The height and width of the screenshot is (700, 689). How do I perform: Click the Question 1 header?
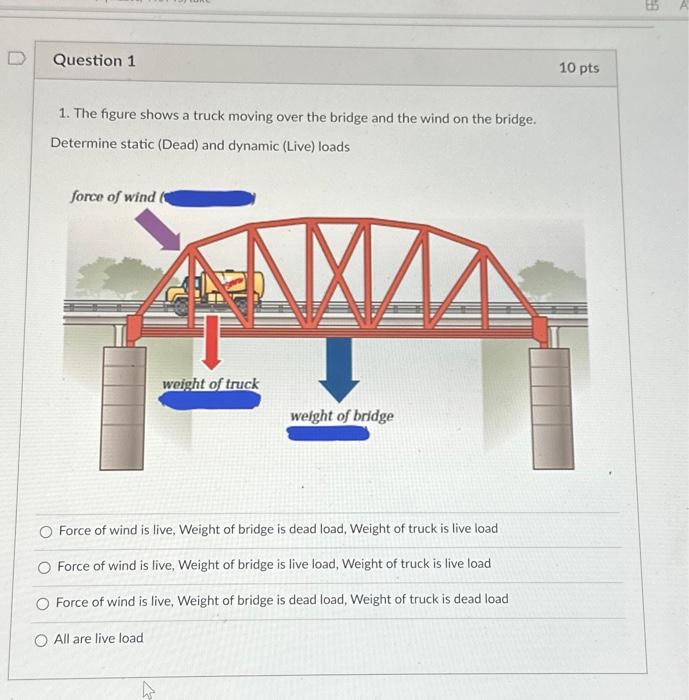[94, 60]
